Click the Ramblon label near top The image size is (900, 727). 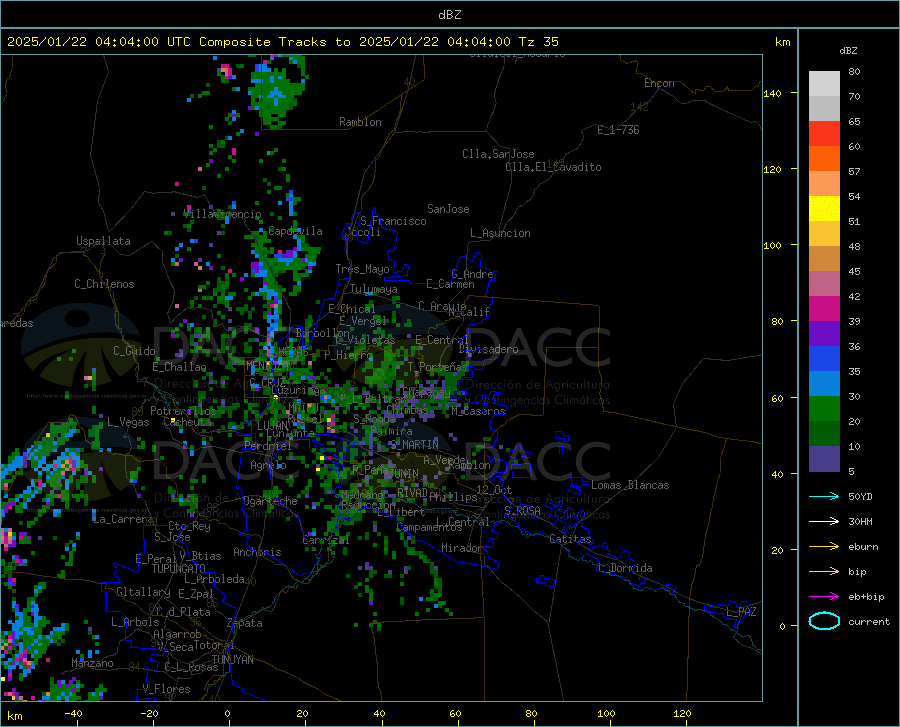(x=360, y=122)
